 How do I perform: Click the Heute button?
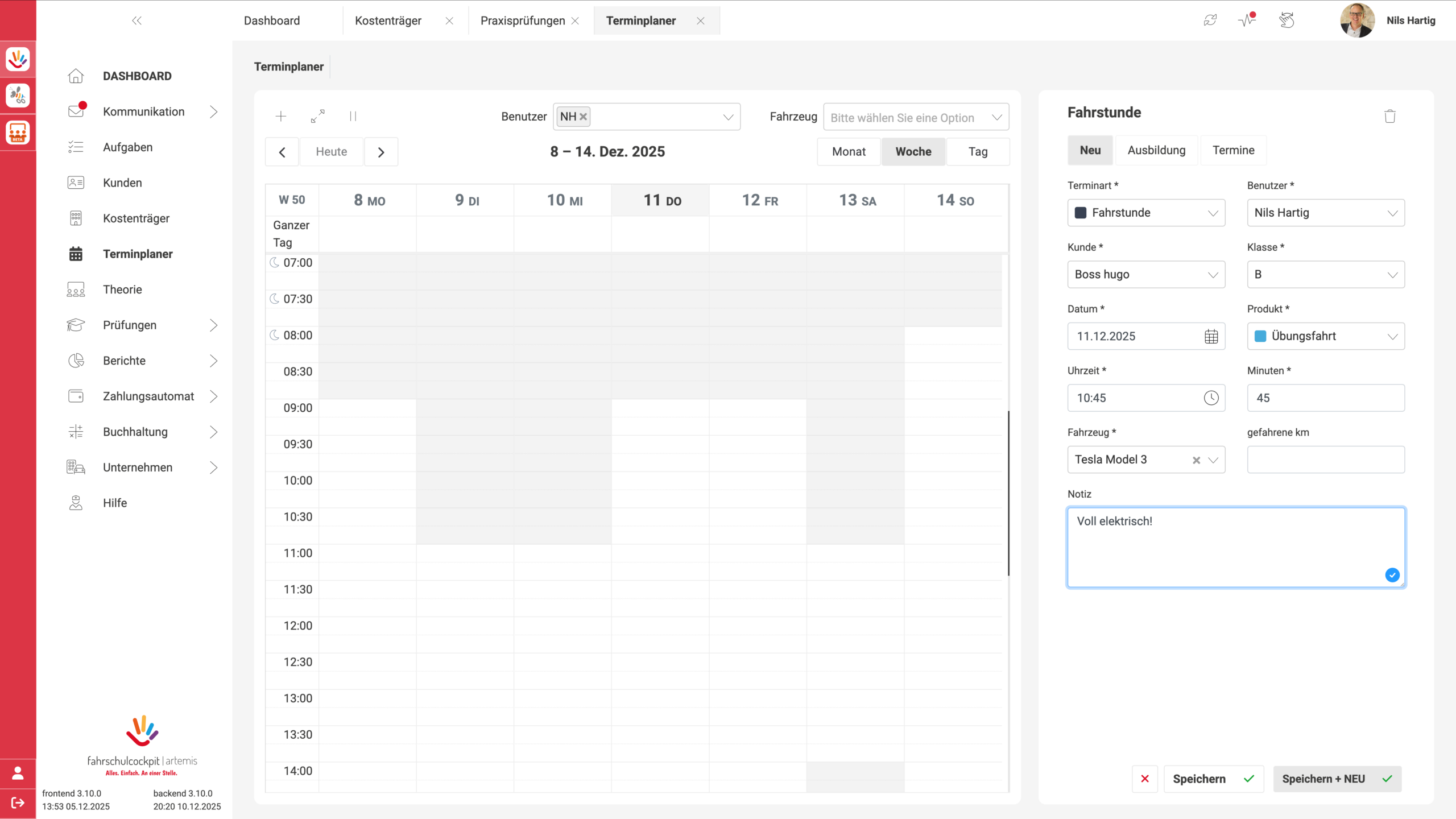pos(331,152)
